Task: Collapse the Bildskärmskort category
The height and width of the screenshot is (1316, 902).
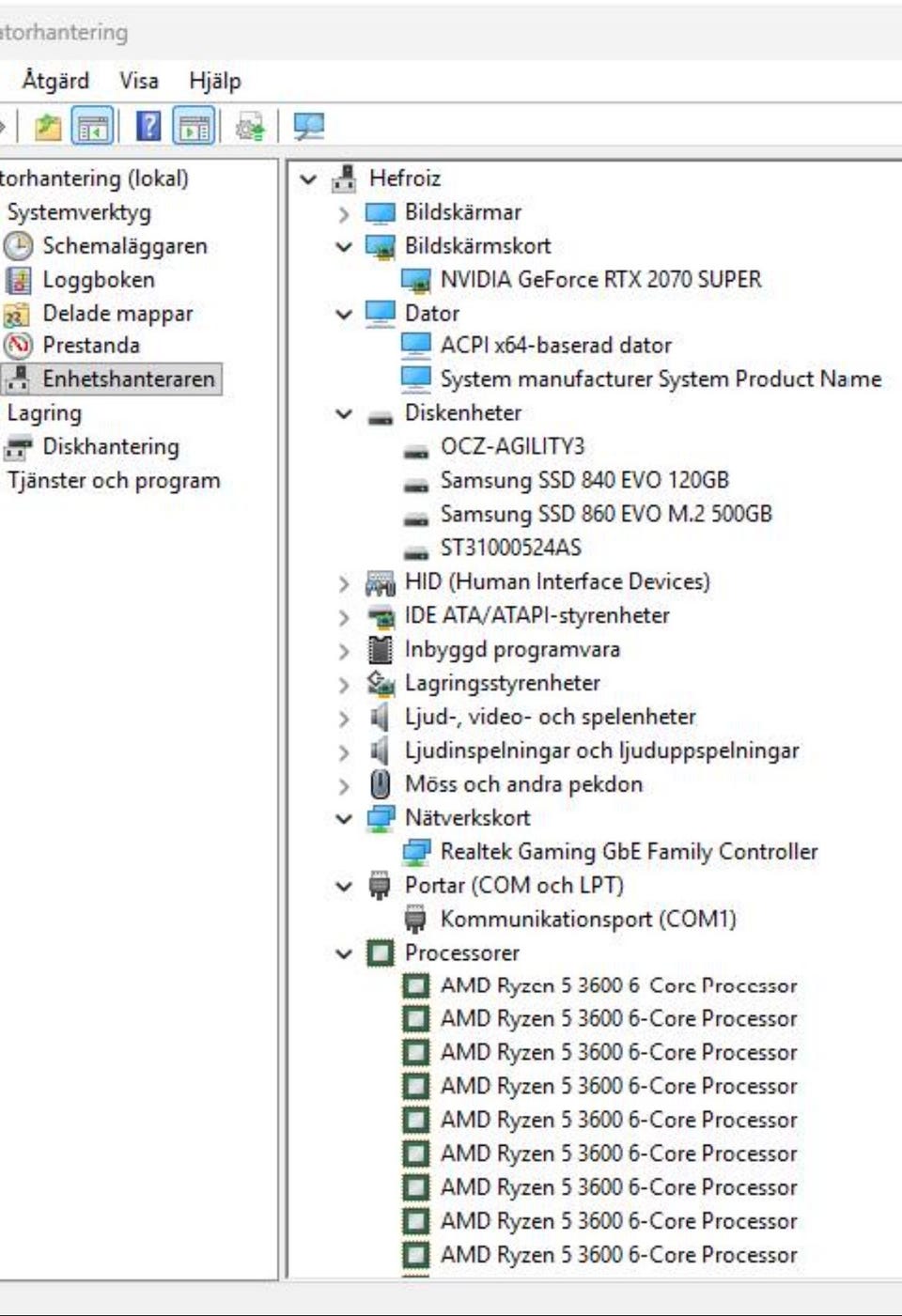Action: [x=344, y=247]
